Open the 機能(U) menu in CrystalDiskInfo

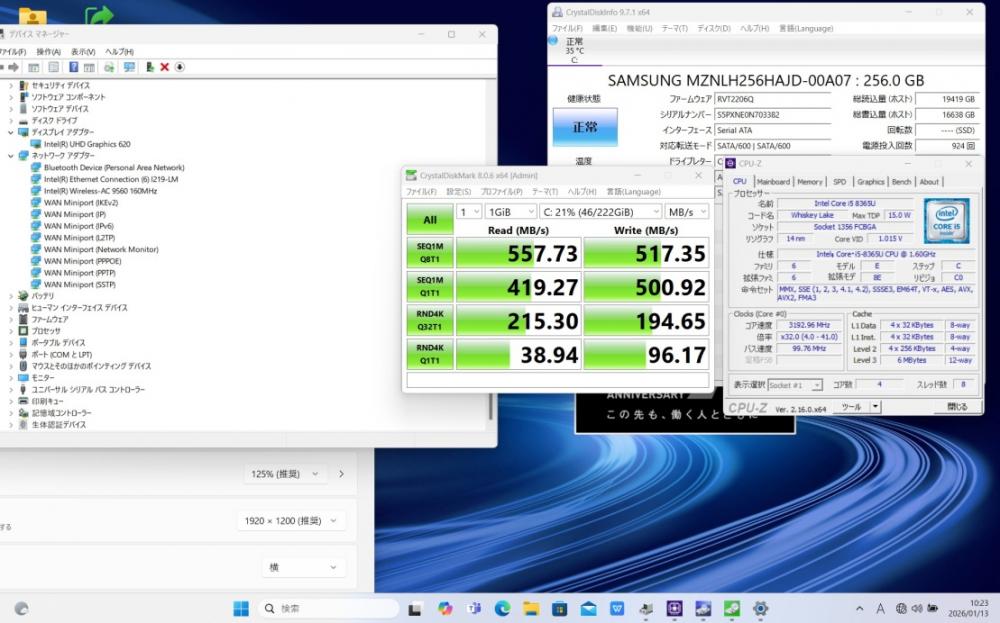coord(641,29)
